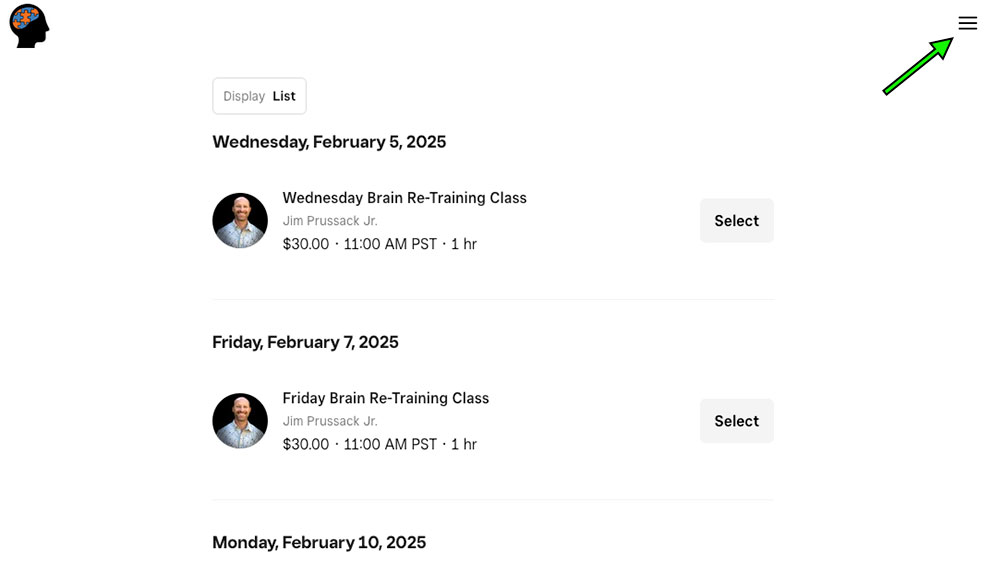Click instructor photo for Friday class
The image size is (991, 587).
coord(240,421)
